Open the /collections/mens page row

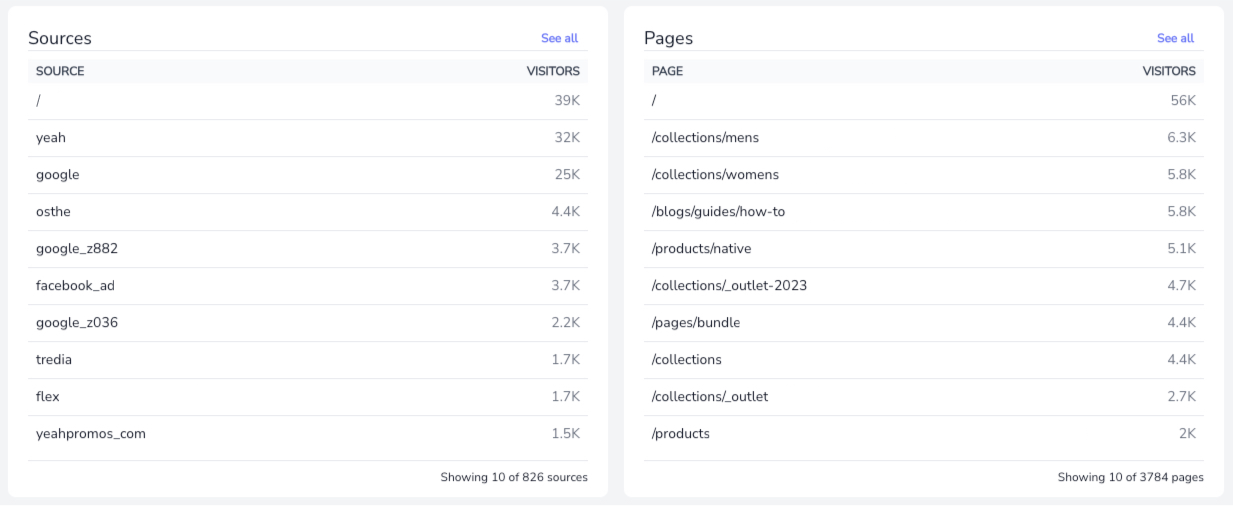pos(924,138)
